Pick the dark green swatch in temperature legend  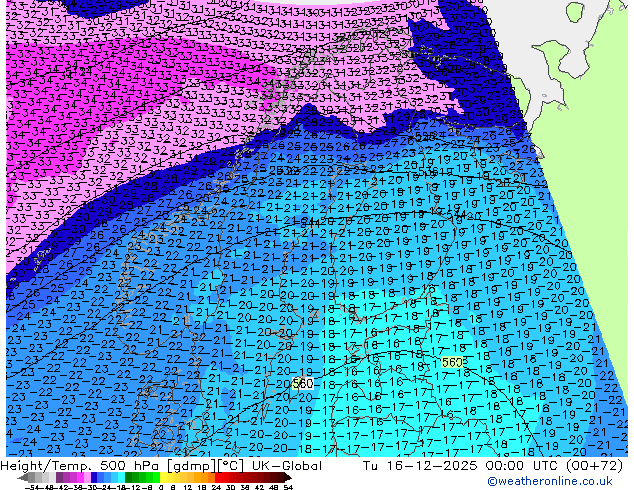click(129, 477)
